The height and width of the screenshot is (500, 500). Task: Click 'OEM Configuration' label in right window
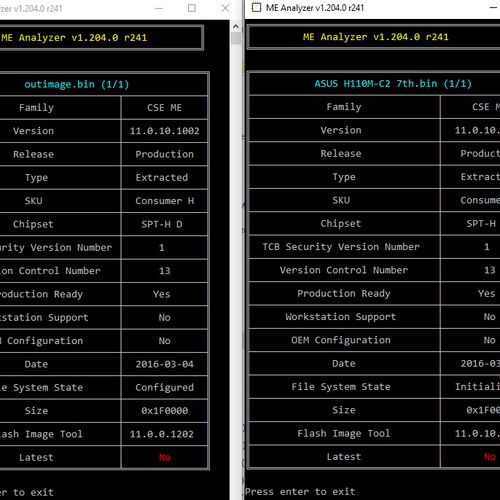click(341, 340)
